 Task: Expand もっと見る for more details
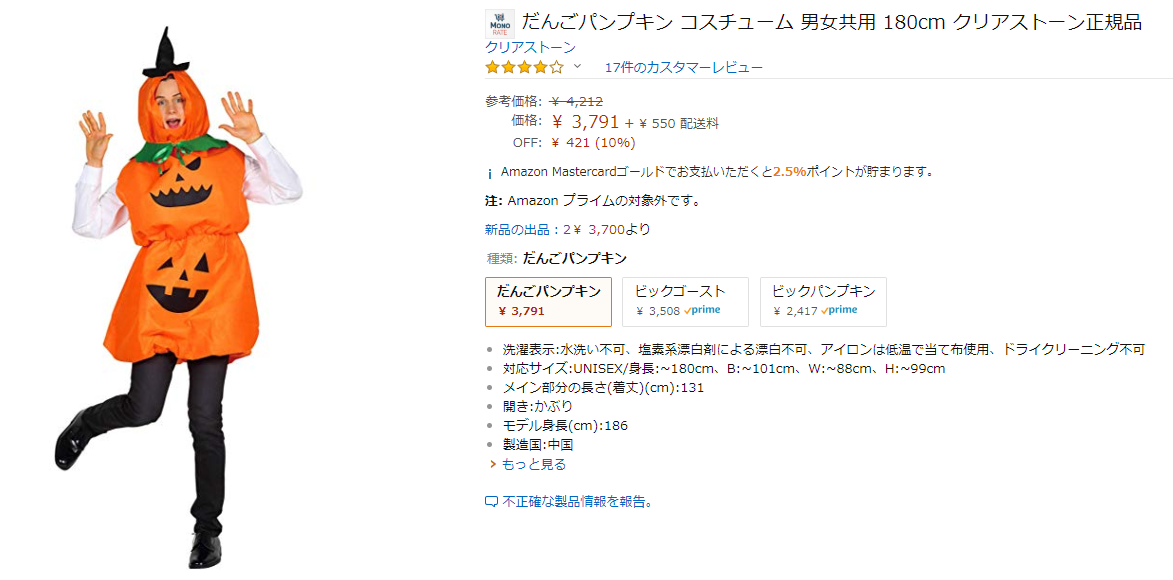[533, 464]
